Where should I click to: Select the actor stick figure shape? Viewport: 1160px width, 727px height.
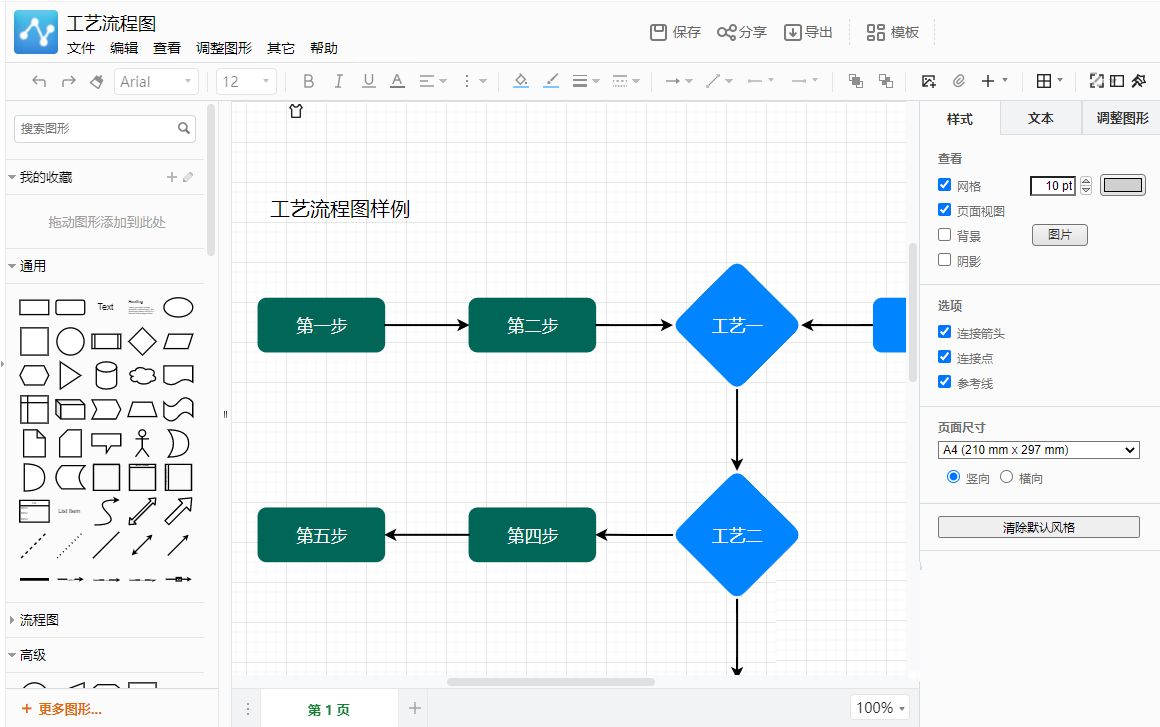pos(142,444)
